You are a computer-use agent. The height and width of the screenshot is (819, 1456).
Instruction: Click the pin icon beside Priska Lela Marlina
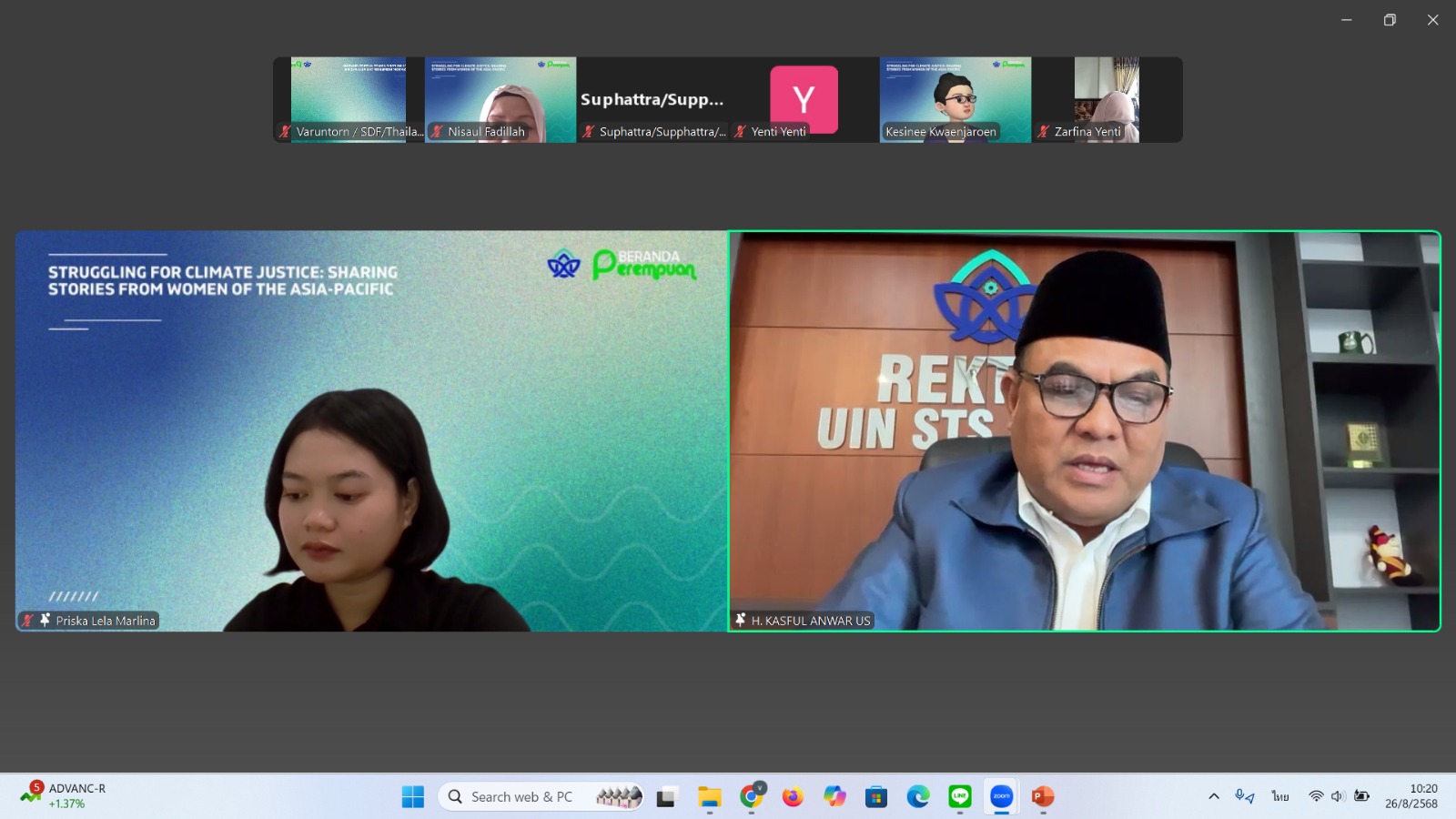[x=45, y=620]
